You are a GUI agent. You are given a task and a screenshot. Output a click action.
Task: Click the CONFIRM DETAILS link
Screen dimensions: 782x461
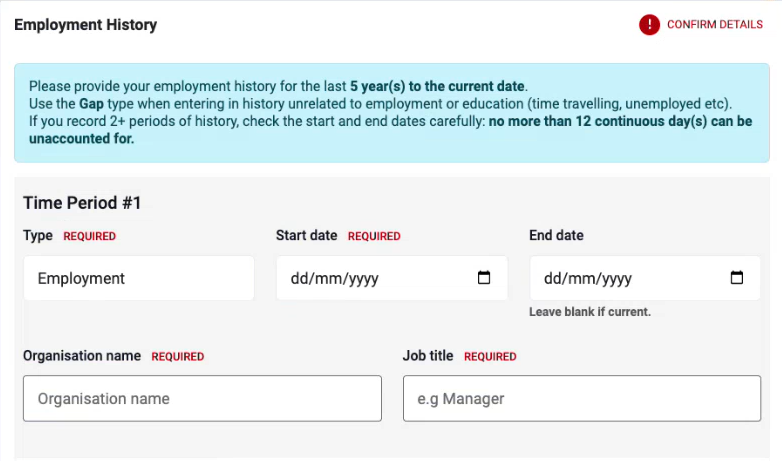click(714, 25)
